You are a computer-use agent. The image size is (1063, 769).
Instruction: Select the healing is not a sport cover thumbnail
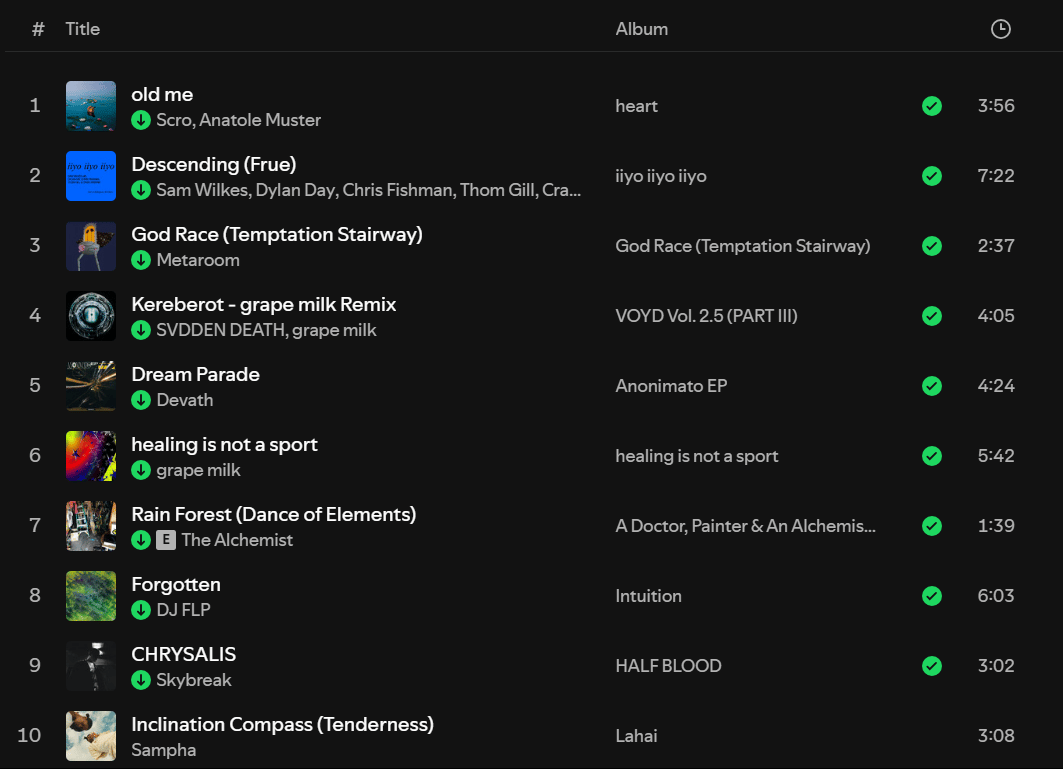click(x=91, y=456)
